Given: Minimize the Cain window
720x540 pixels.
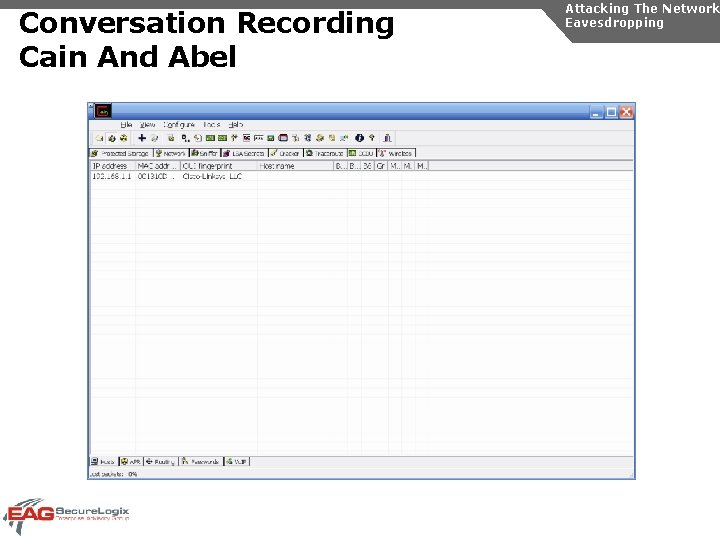Looking at the screenshot, I should [596, 112].
